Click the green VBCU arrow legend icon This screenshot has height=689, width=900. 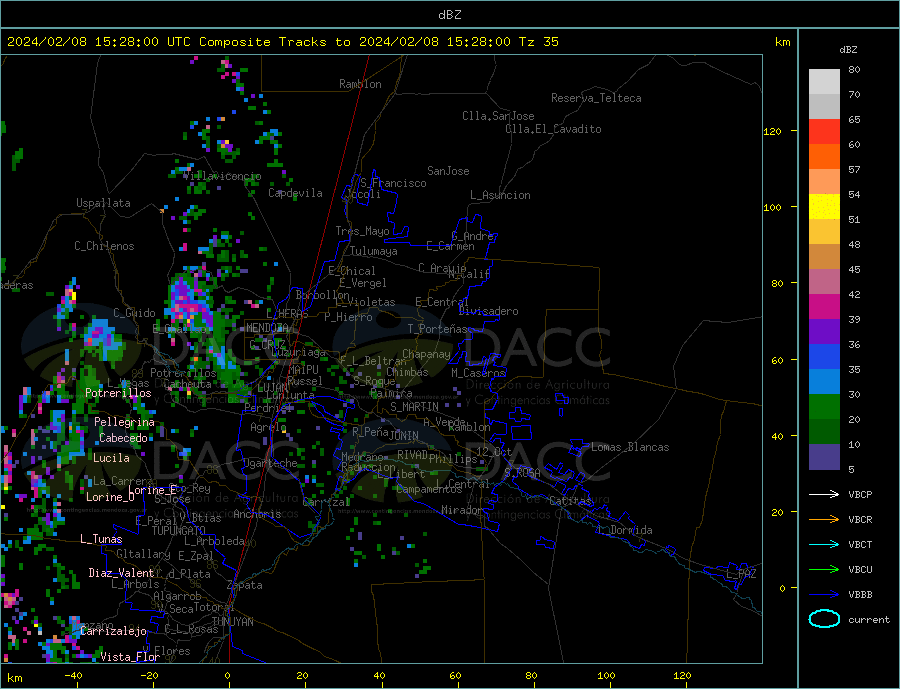tap(824, 570)
